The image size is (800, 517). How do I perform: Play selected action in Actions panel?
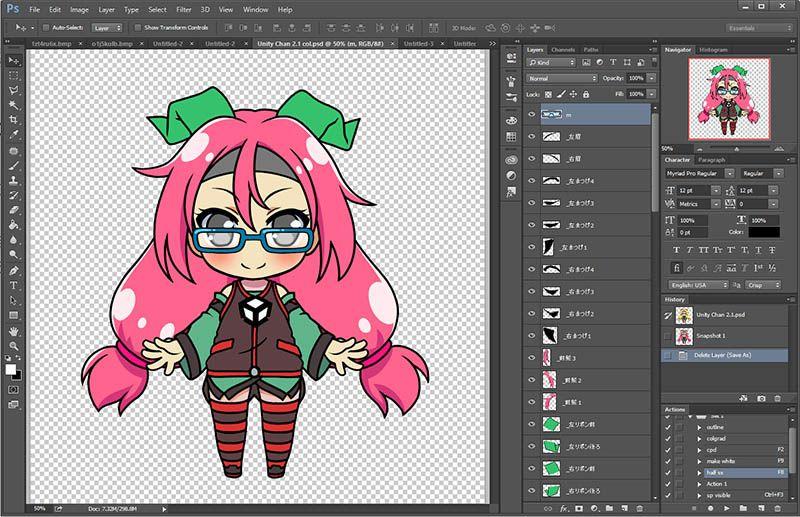coord(727,508)
